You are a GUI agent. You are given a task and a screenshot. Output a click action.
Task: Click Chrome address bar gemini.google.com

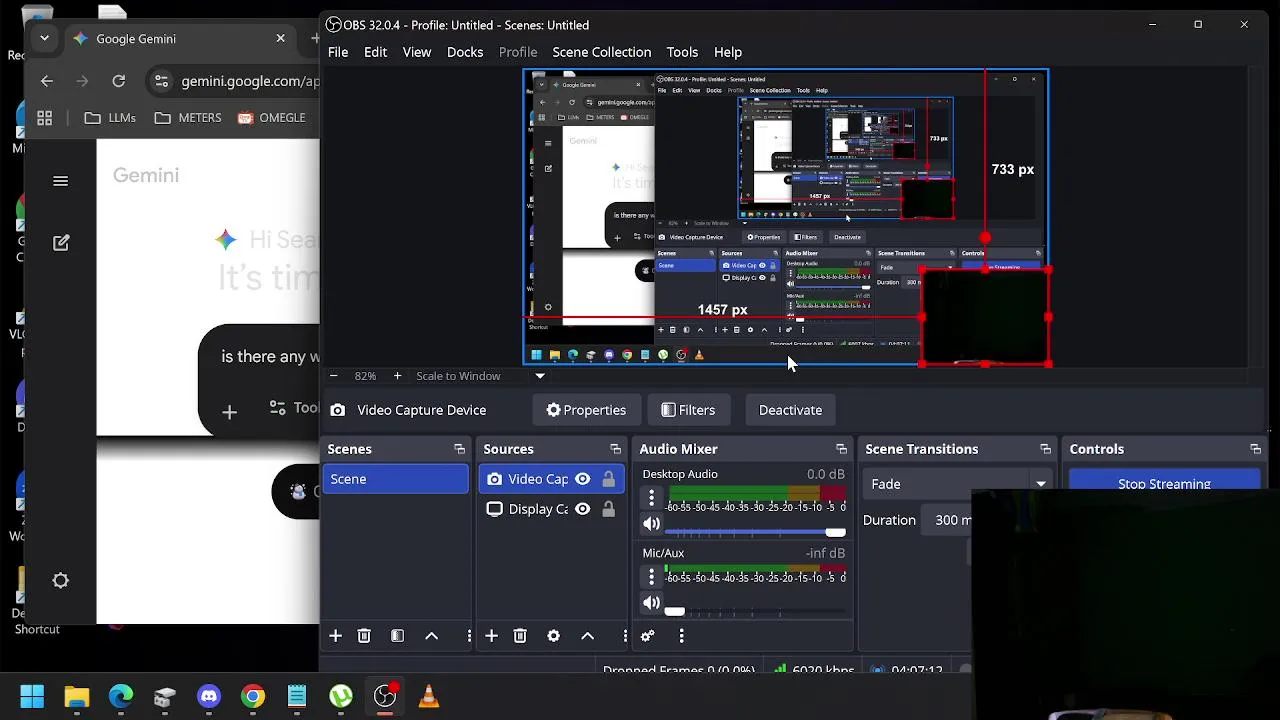click(250, 81)
